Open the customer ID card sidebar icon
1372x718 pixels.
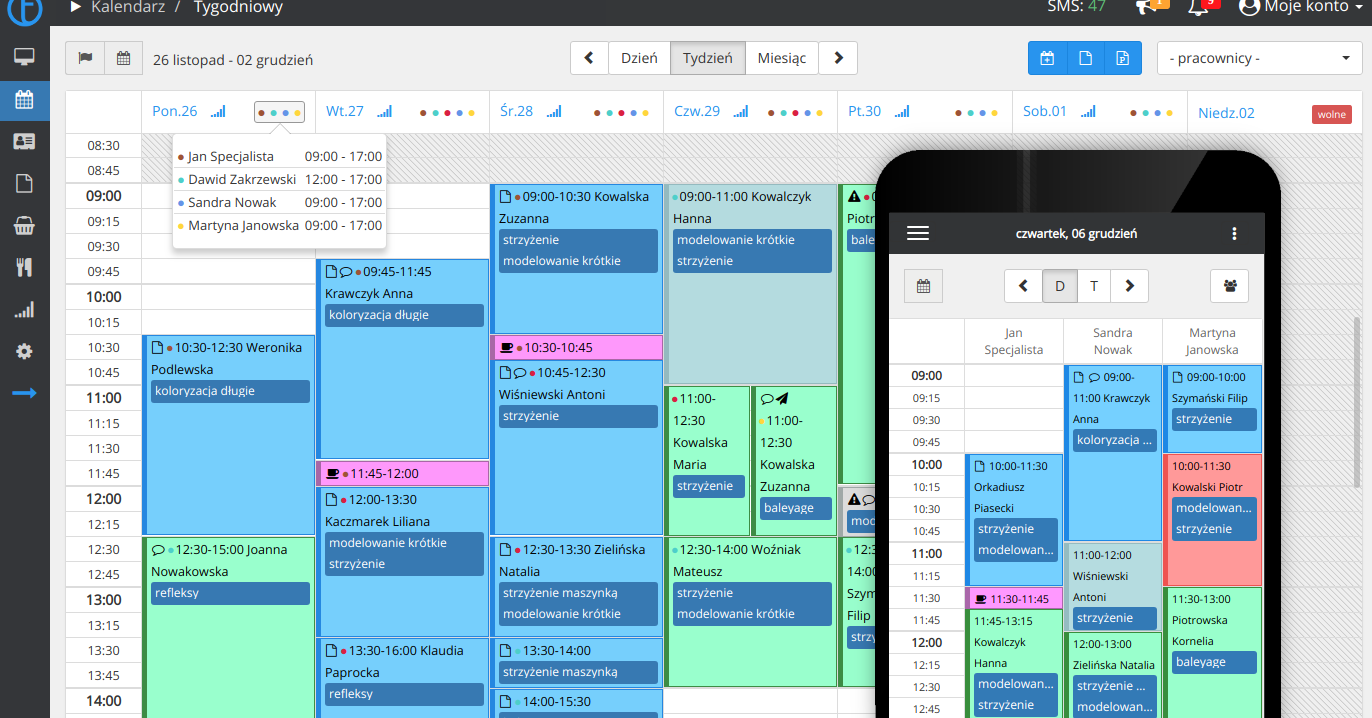coord(24,141)
